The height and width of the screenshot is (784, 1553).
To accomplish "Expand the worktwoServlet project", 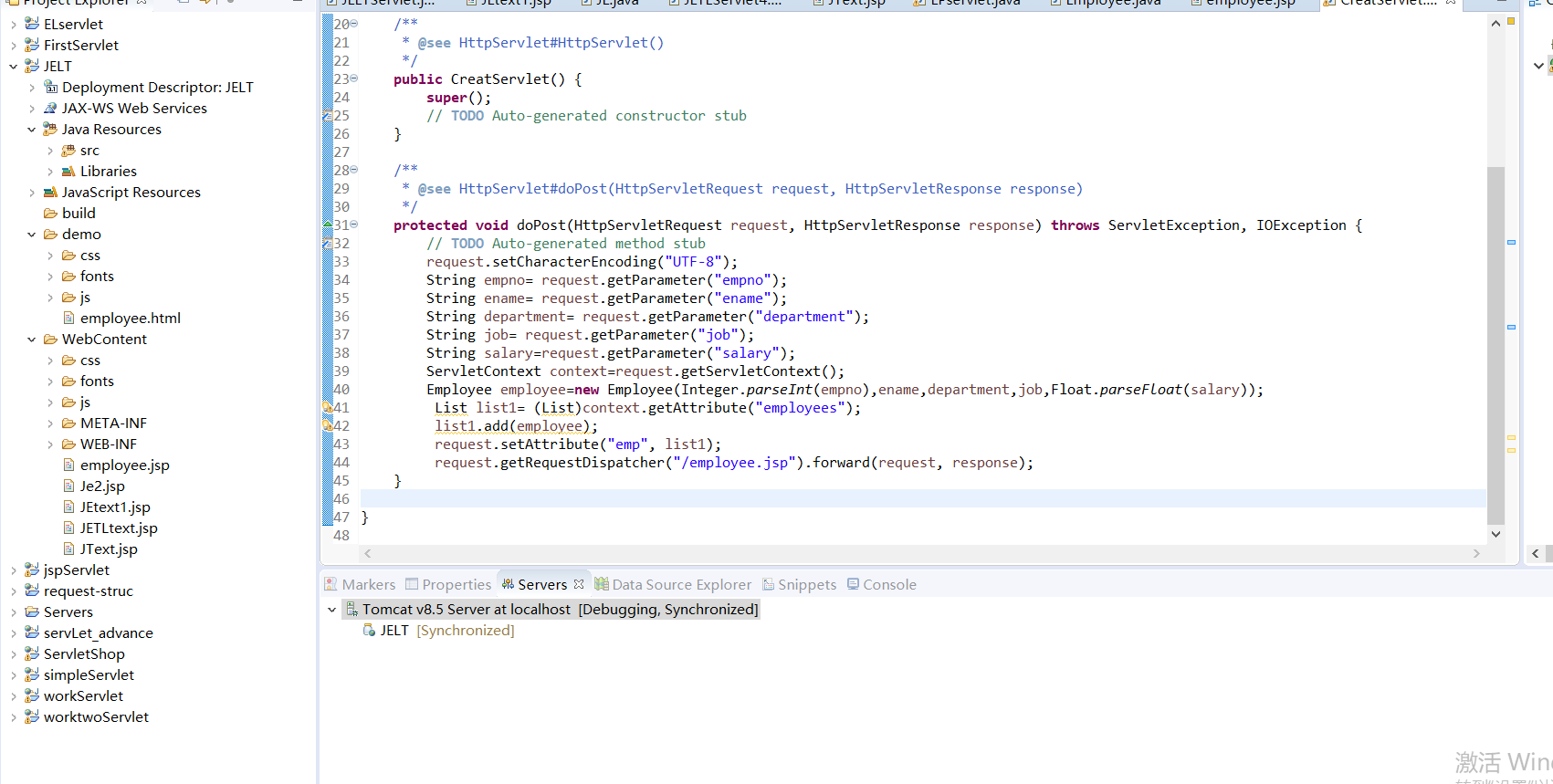I will (x=14, y=716).
